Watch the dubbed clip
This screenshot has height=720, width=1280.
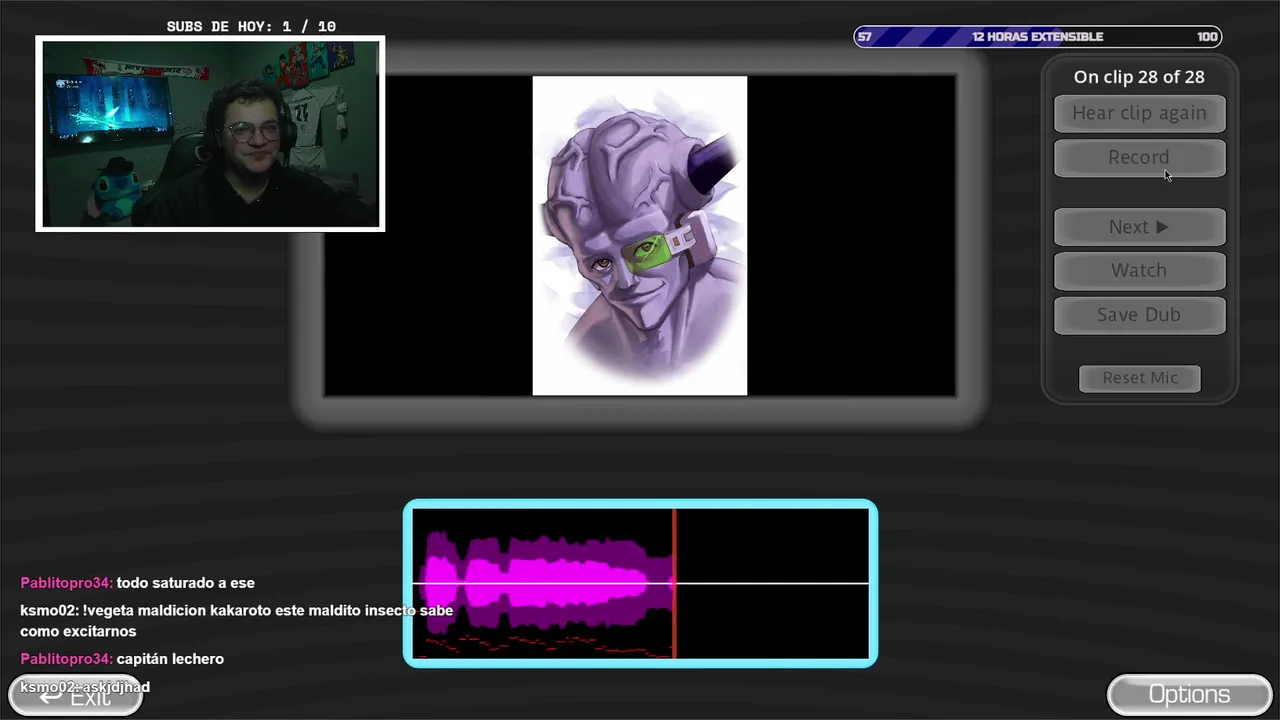[x=1139, y=270]
